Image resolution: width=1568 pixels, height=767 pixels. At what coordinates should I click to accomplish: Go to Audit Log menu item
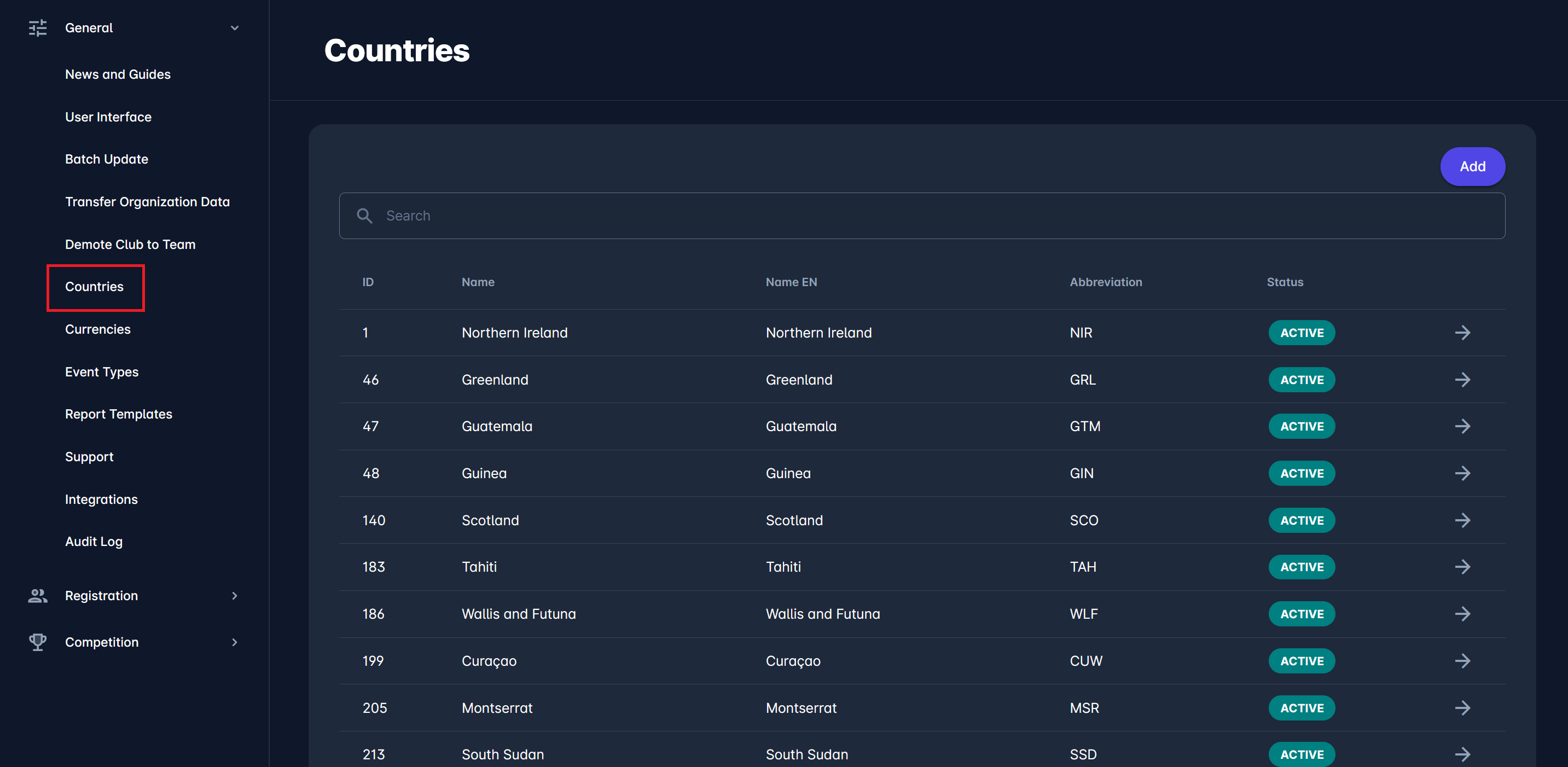point(94,541)
